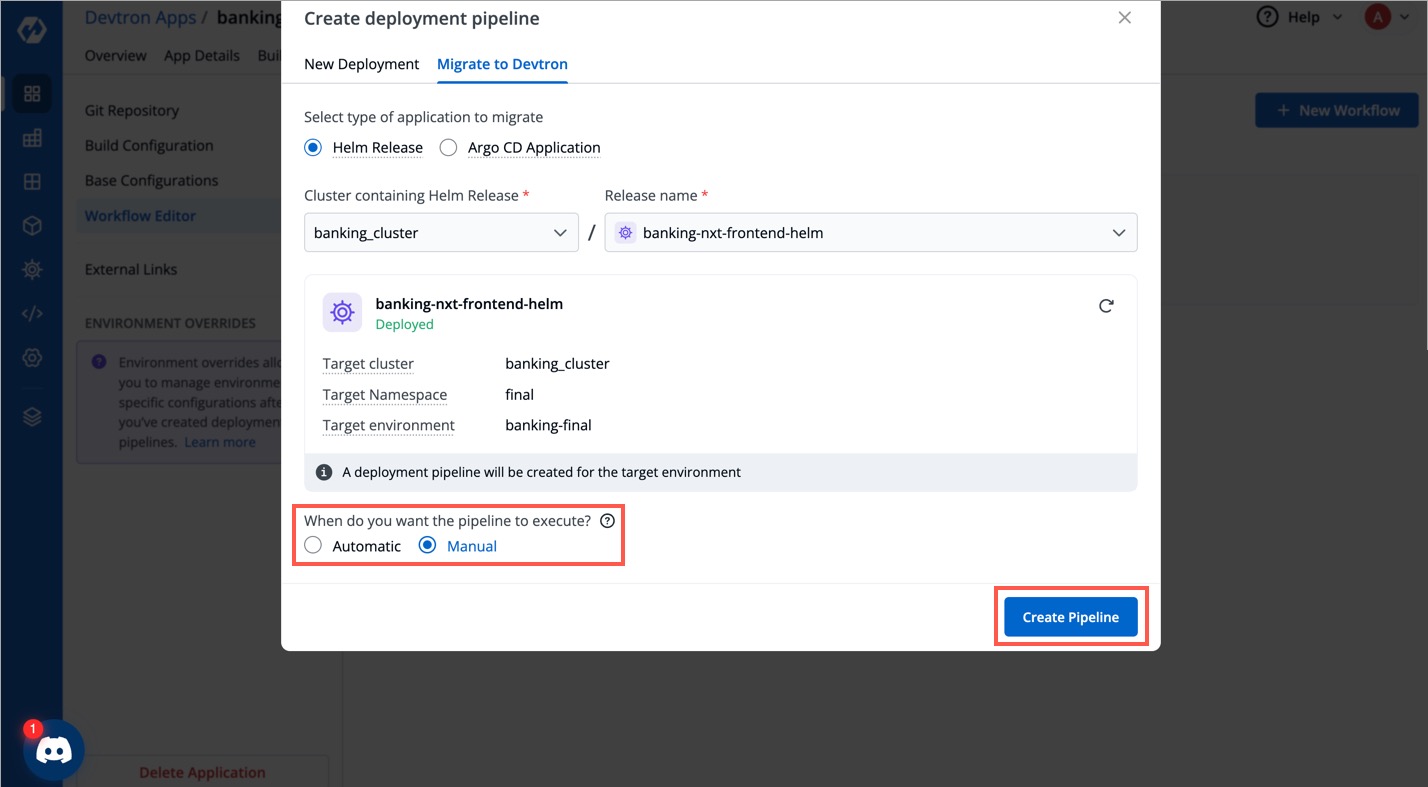Click the Create Pipeline button
This screenshot has width=1428, height=787.
(x=1070, y=617)
